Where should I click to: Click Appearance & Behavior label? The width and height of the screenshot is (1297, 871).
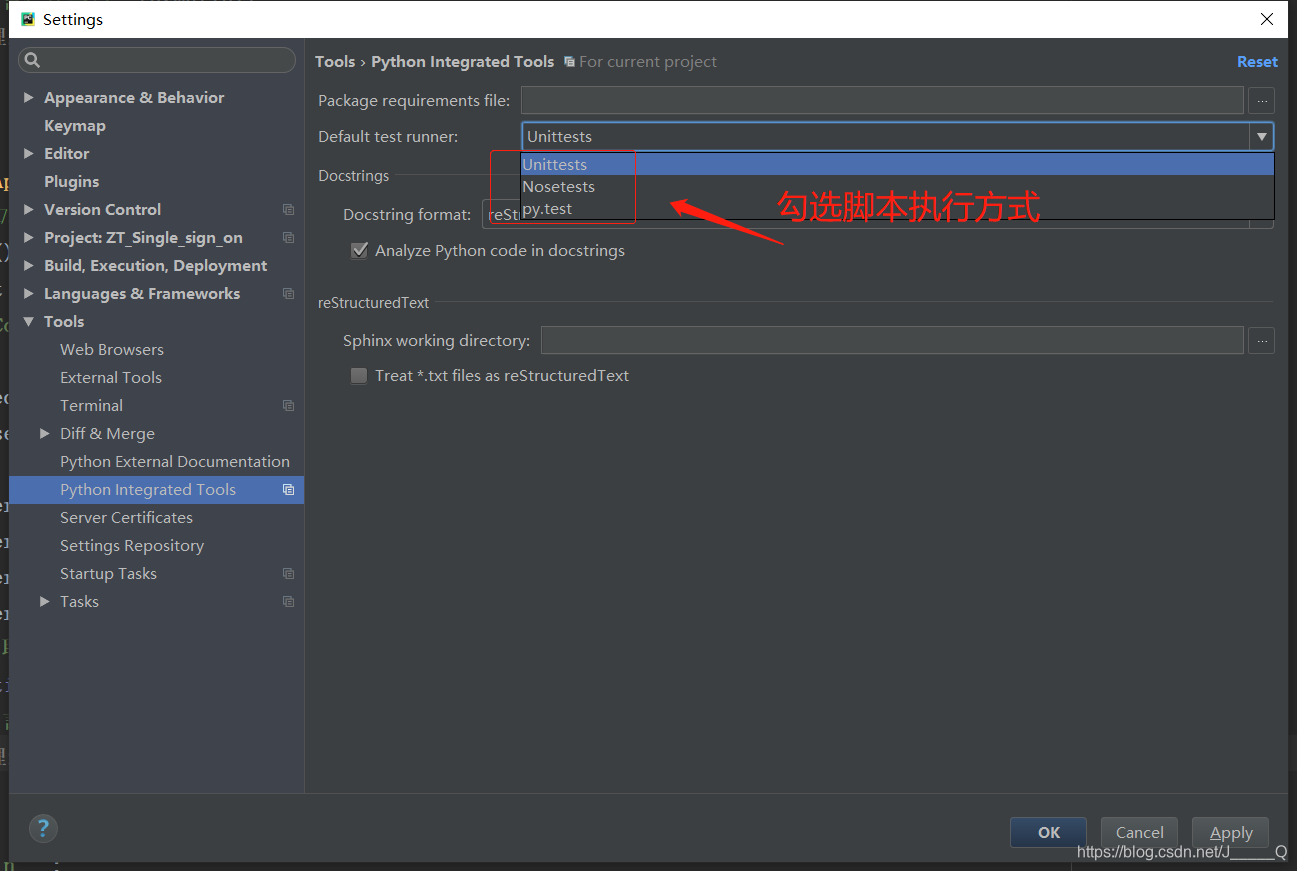(134, 98)
